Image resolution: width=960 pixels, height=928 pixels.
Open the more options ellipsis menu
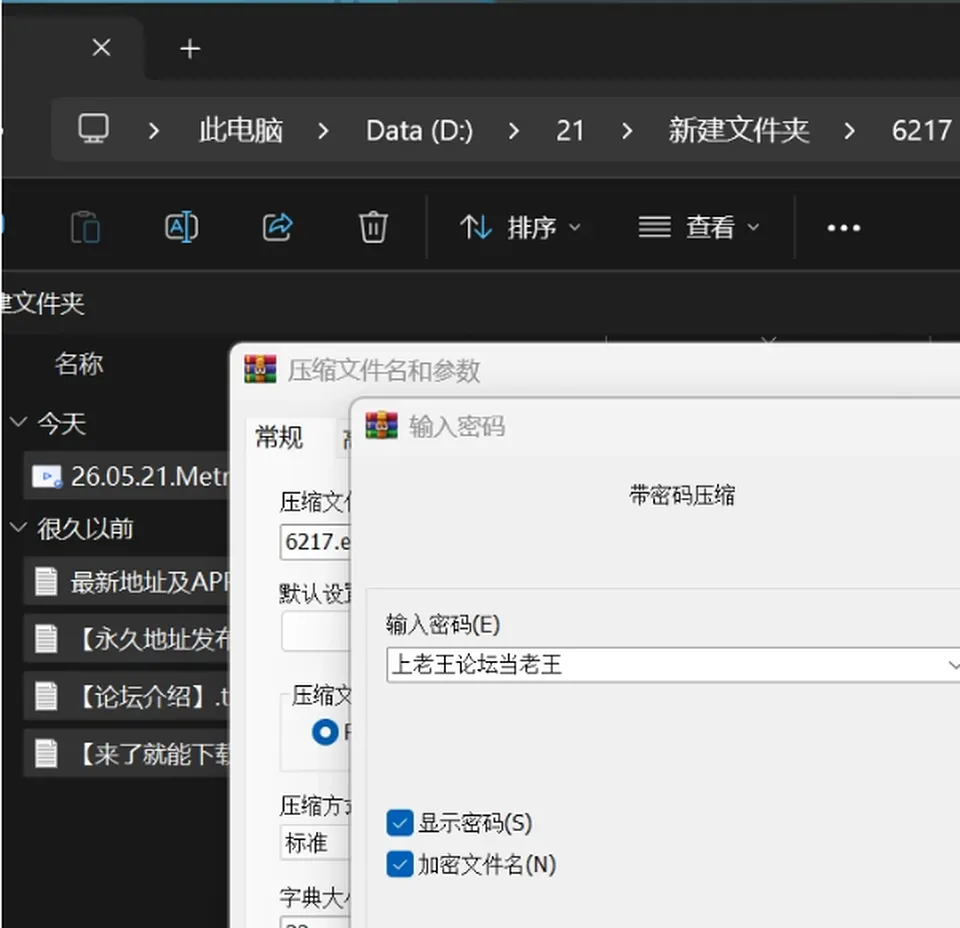pyautogui.click(x=844, y=228)
